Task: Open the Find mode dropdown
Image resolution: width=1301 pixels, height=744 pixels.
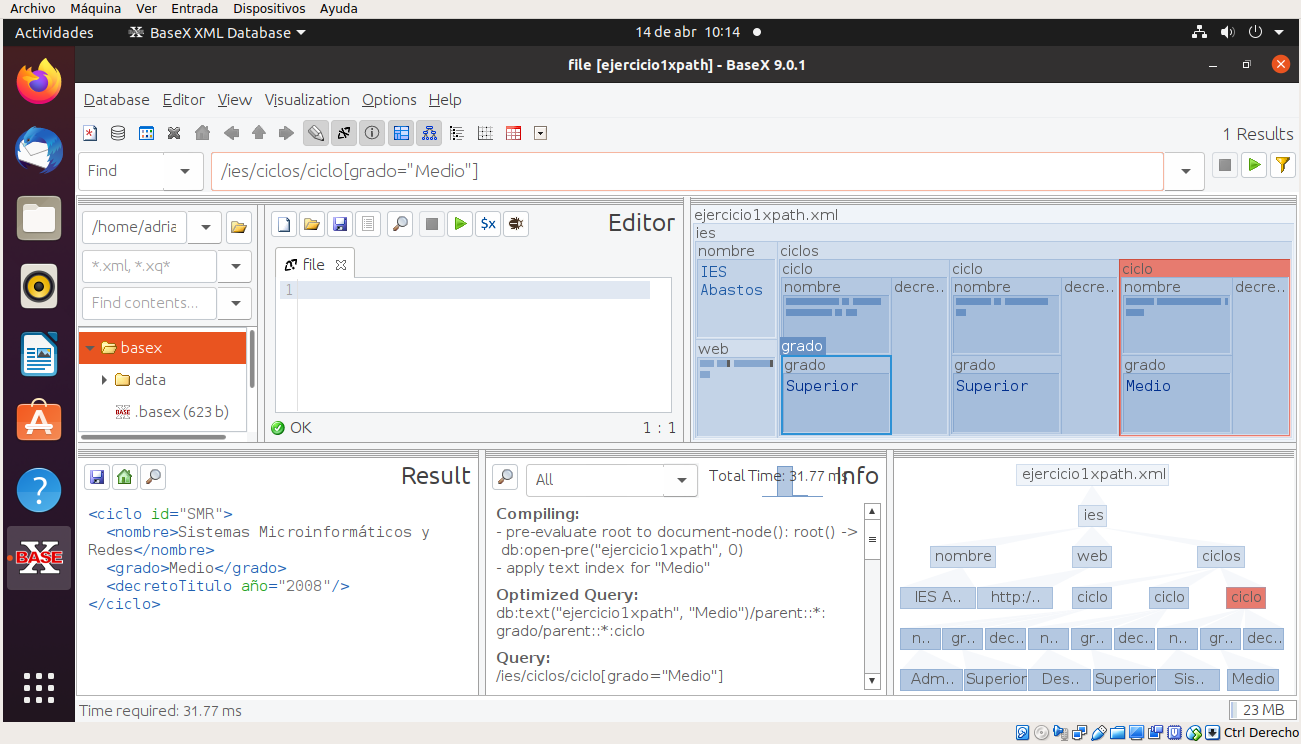Action: click(x=184, y=171)
